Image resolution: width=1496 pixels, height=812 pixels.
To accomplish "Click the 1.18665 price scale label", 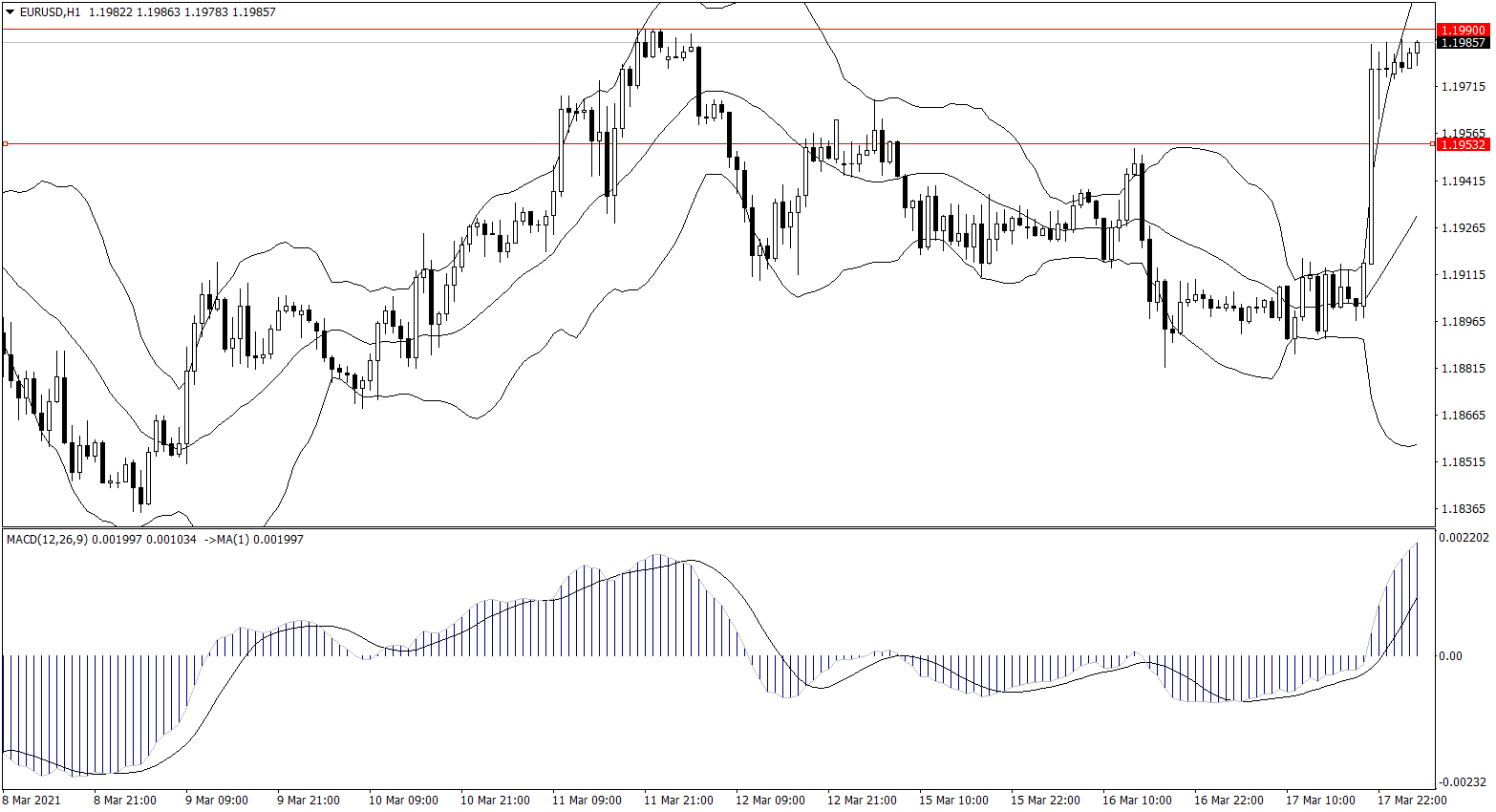I will coord(1463,416).
